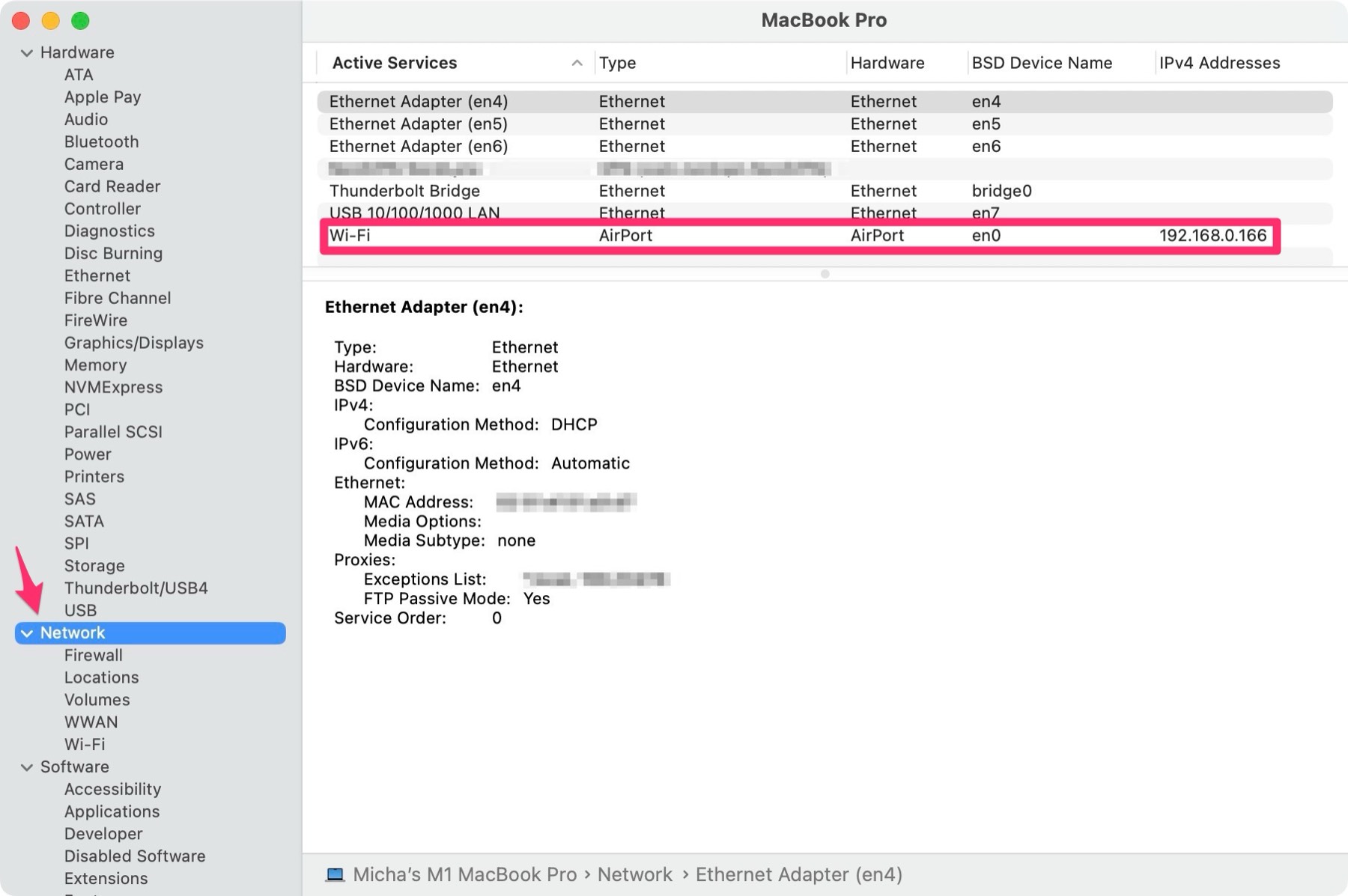Select Printers in the sidebar
Screen dimensions: 1348x896
click(94, 477)
